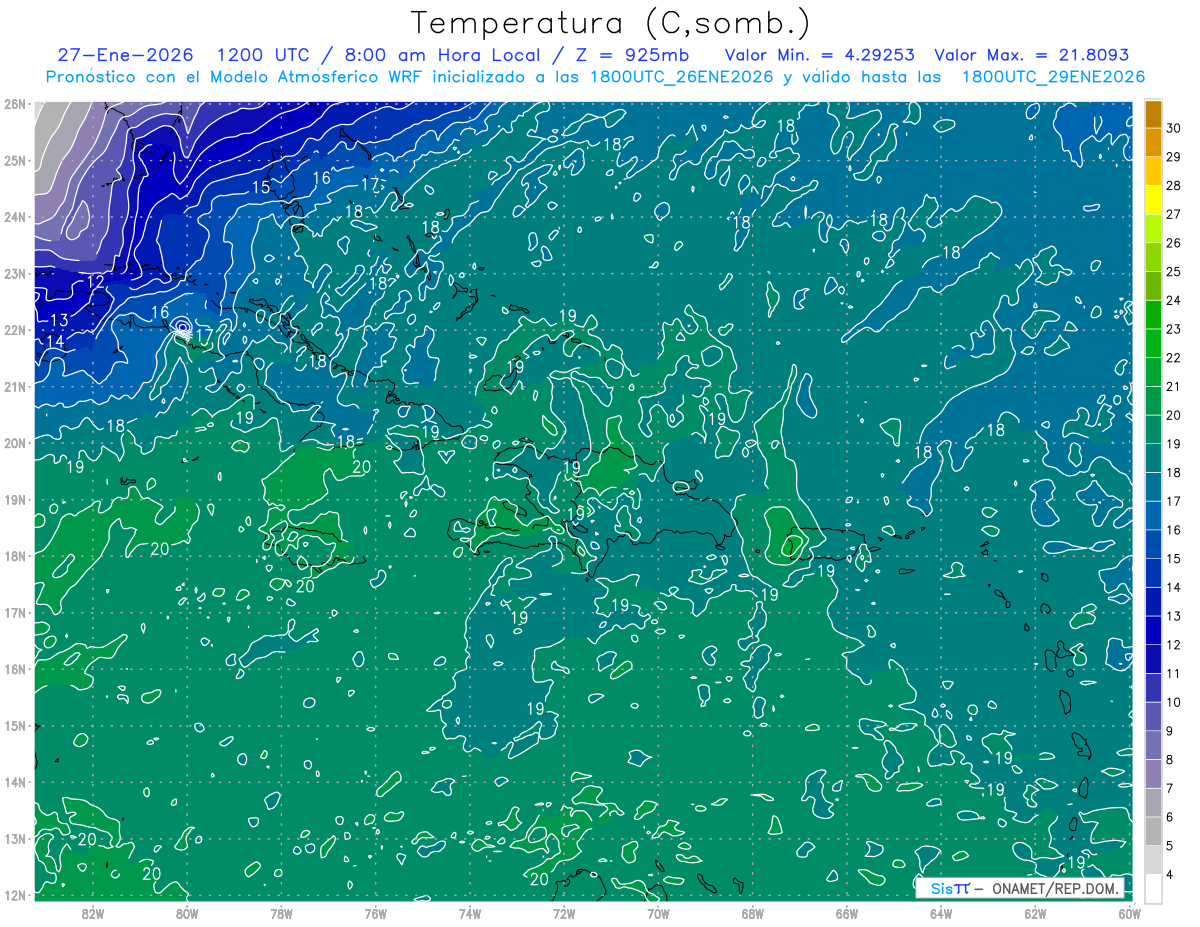Click the contour label "13" on the map
The image size is (1200, 927).
[x=58, y=320]
